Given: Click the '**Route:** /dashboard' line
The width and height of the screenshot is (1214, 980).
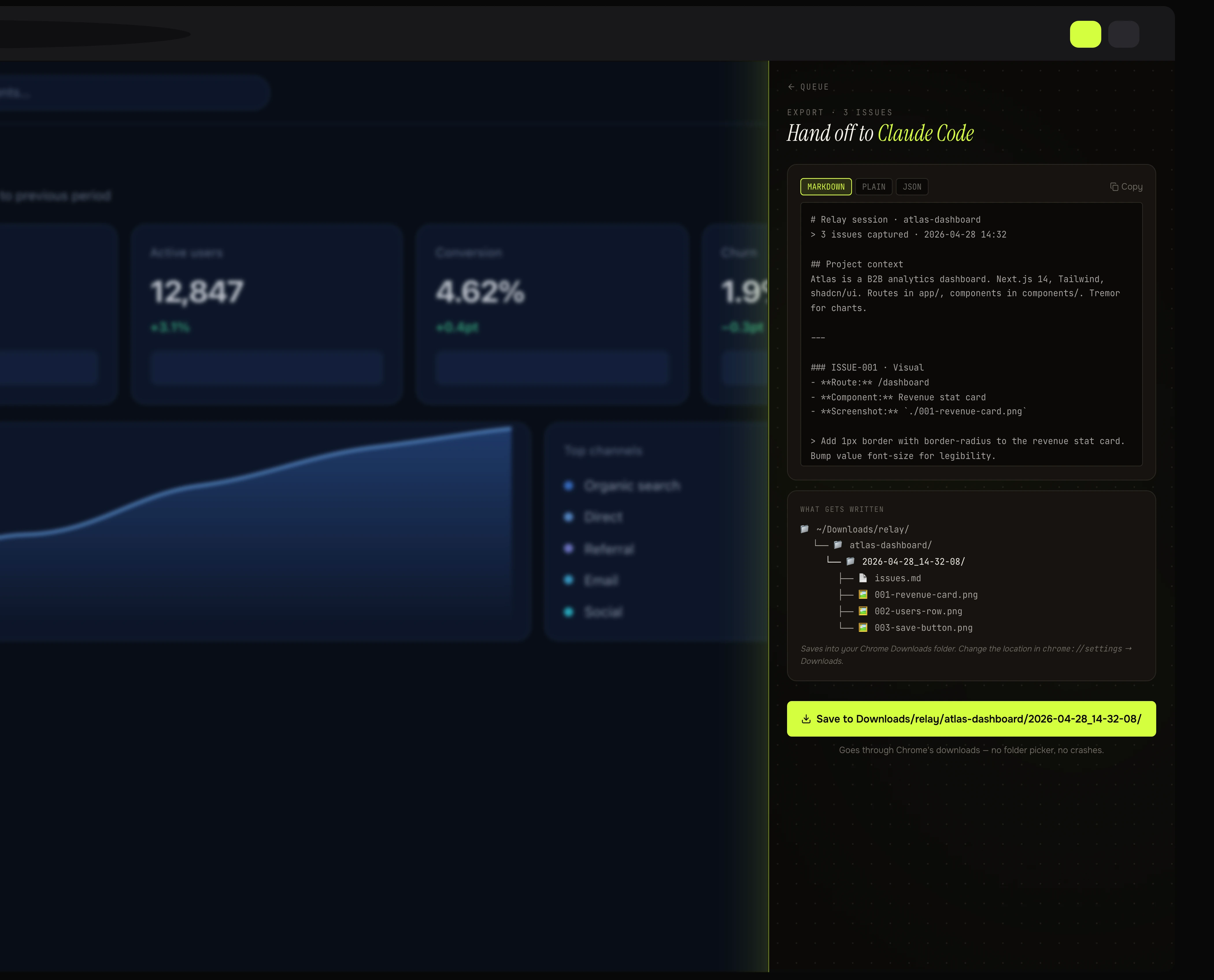Looking at the screenshot, I should (870, 382).
